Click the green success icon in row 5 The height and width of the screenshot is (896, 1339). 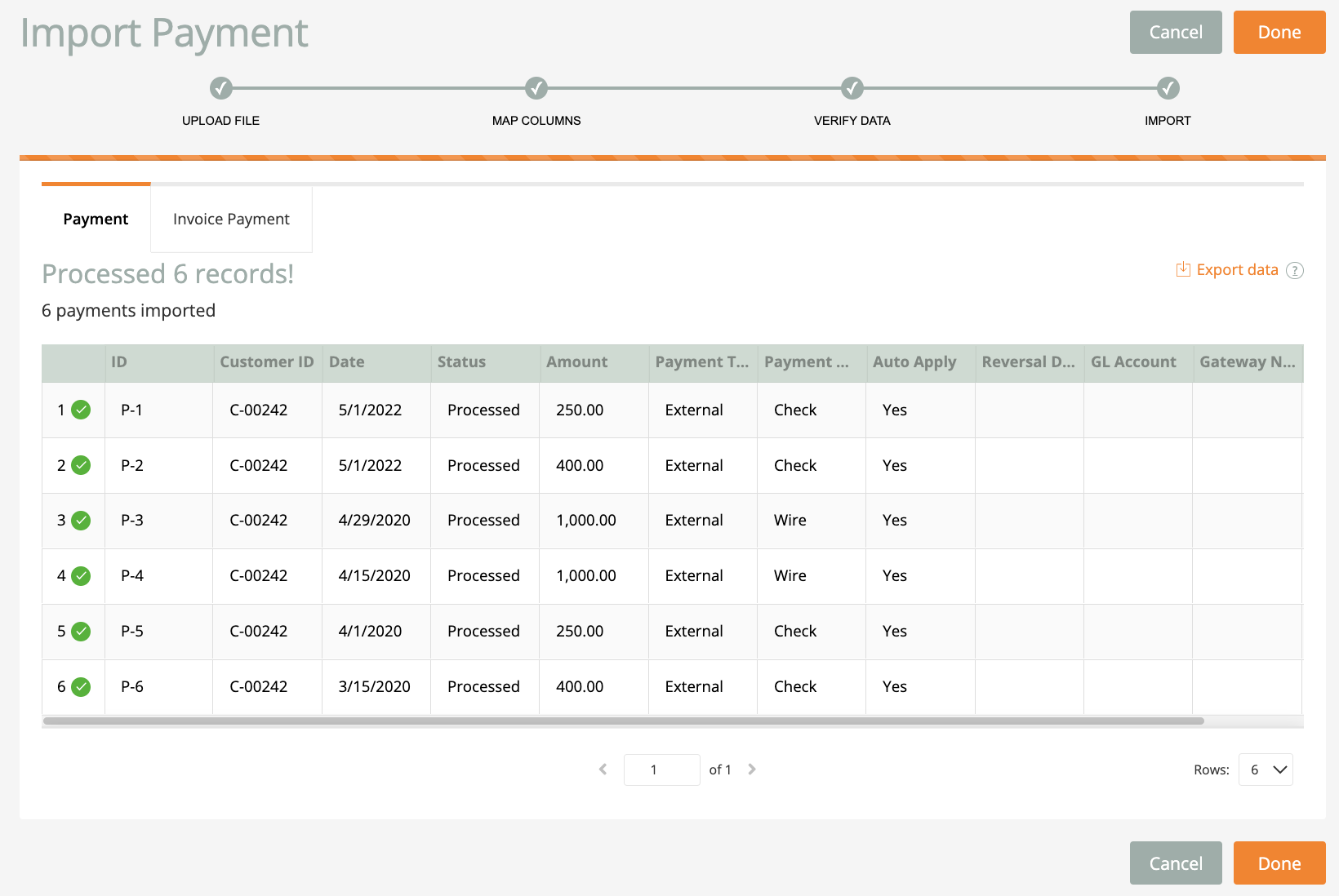click(x=81, y=632)
